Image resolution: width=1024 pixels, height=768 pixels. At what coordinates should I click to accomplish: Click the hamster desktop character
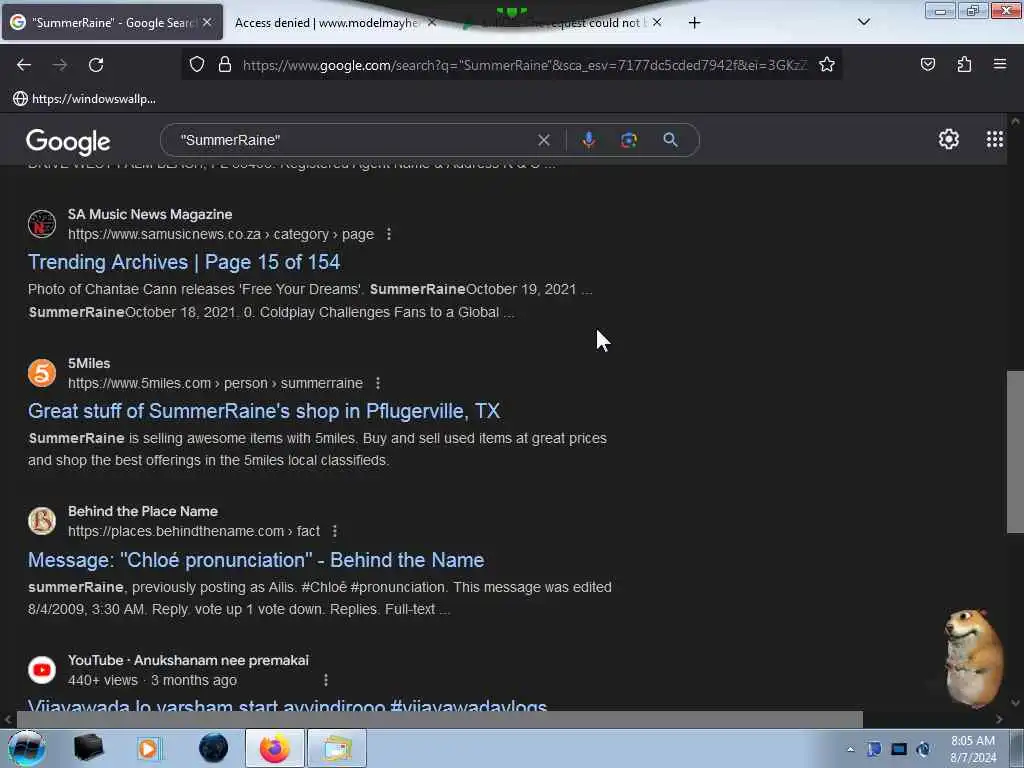point(973,658)
